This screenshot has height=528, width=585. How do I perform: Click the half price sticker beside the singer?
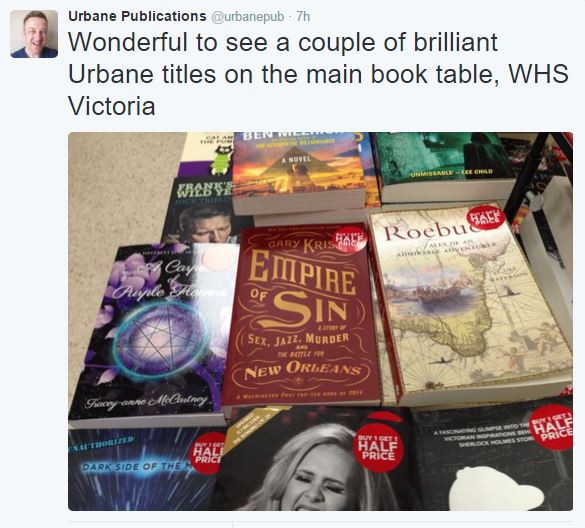tap(378, 448)
